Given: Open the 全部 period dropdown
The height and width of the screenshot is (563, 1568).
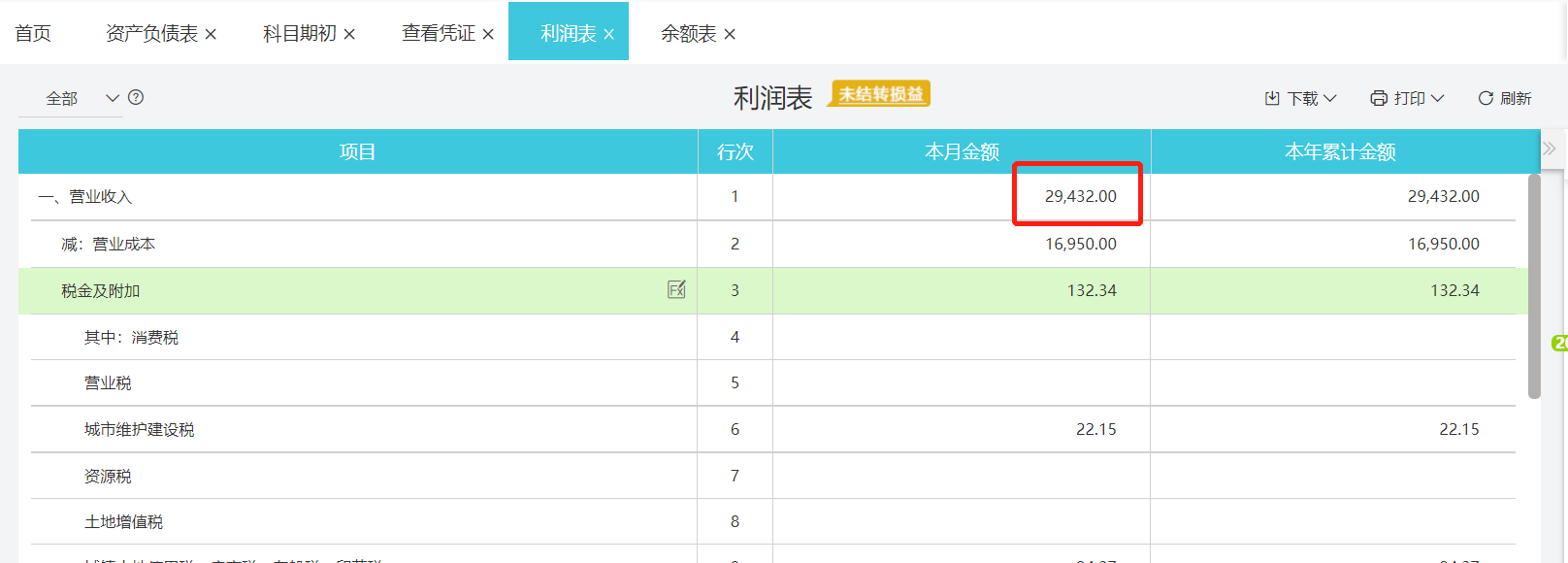Looking at the screenshot, I should 112,98.
